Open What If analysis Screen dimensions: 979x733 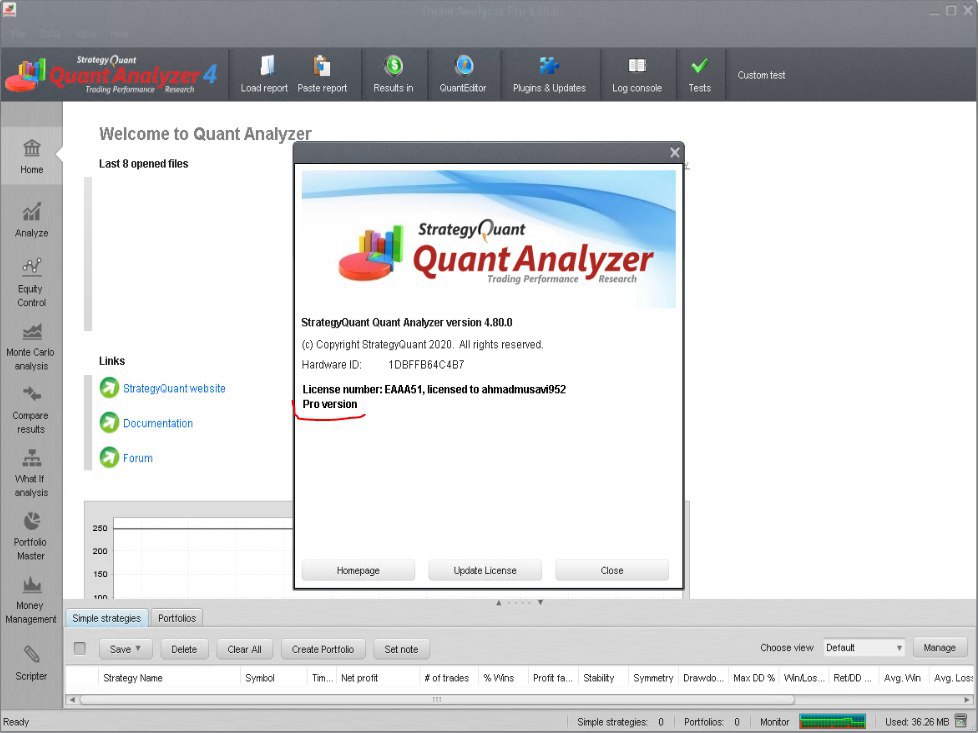click(31, 473)
